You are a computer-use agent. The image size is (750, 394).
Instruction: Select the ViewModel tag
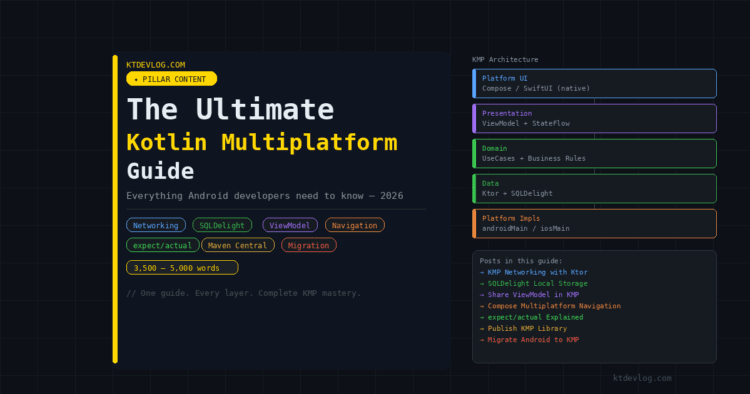pos(290,225)
